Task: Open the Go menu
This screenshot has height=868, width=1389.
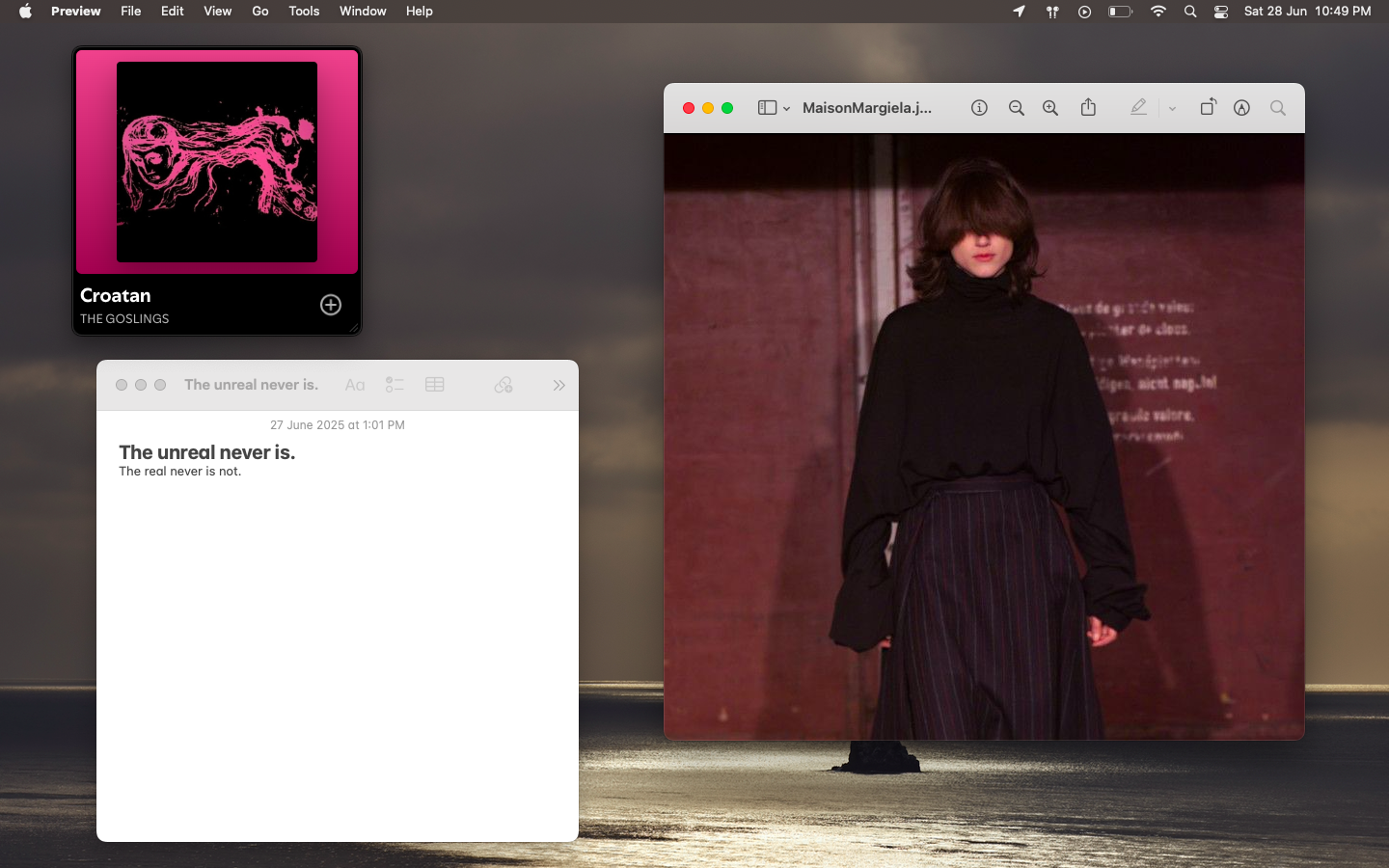Action: 260,12
